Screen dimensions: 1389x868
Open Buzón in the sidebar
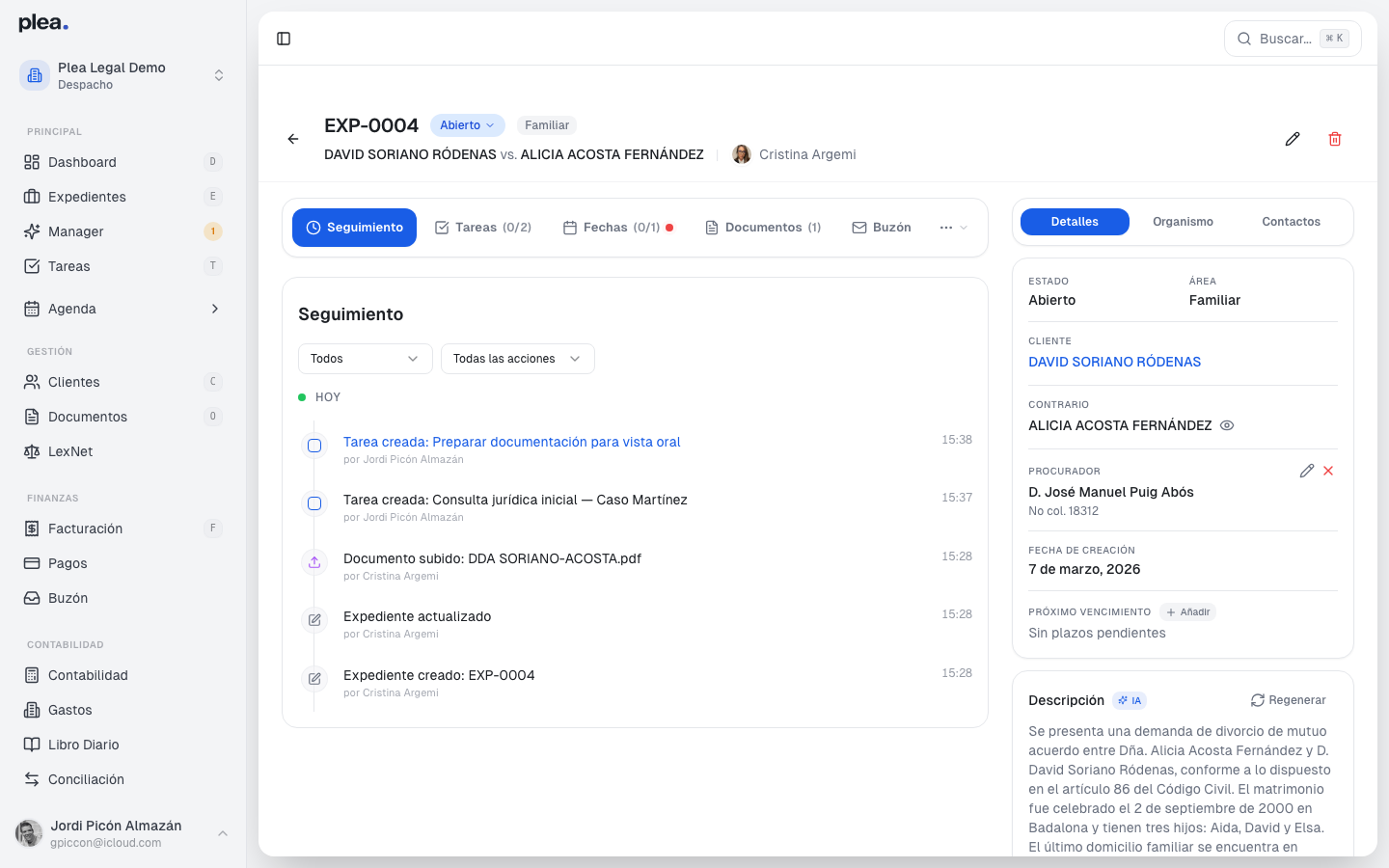[x=123, y=598]
